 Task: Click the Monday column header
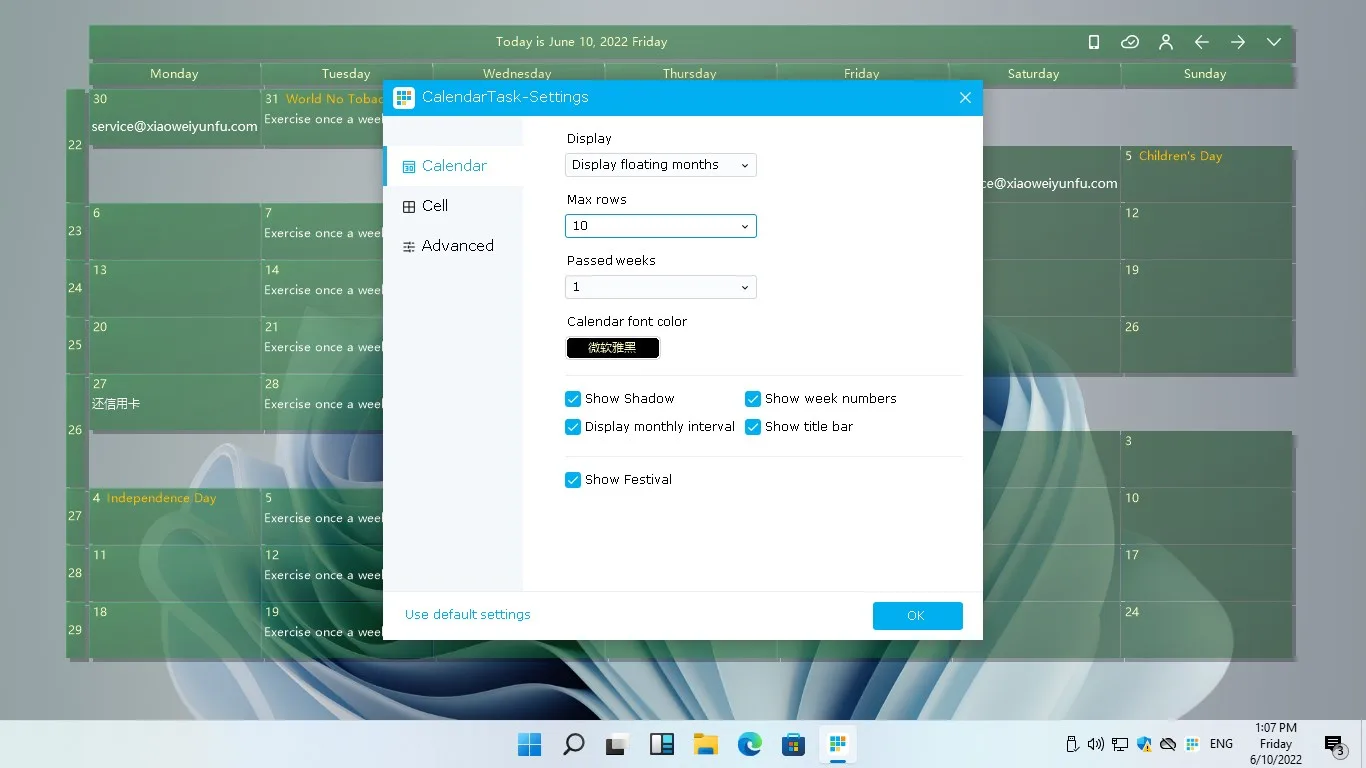[174, 74]
